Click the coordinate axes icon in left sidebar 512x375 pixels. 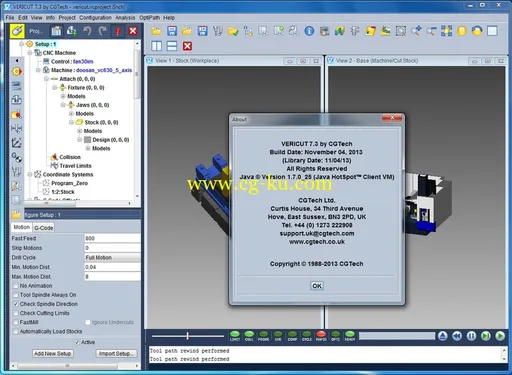pyautogui.click(x=16, y=143)
